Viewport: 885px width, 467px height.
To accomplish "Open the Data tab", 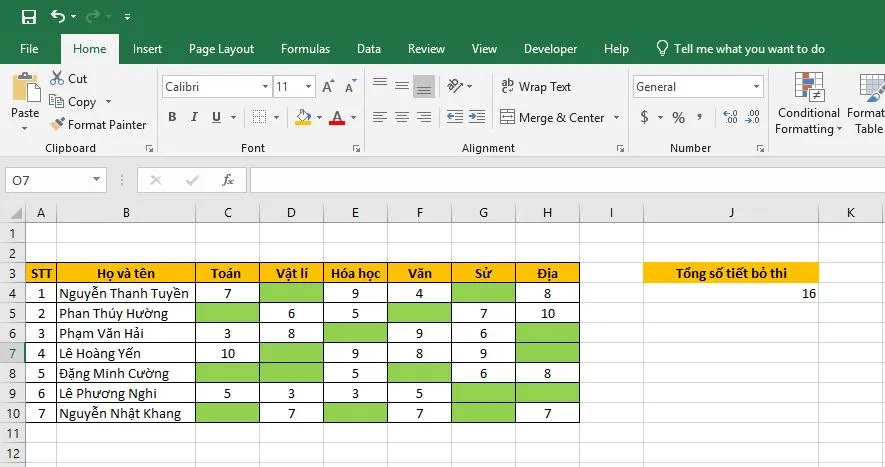I will (369, 49).
